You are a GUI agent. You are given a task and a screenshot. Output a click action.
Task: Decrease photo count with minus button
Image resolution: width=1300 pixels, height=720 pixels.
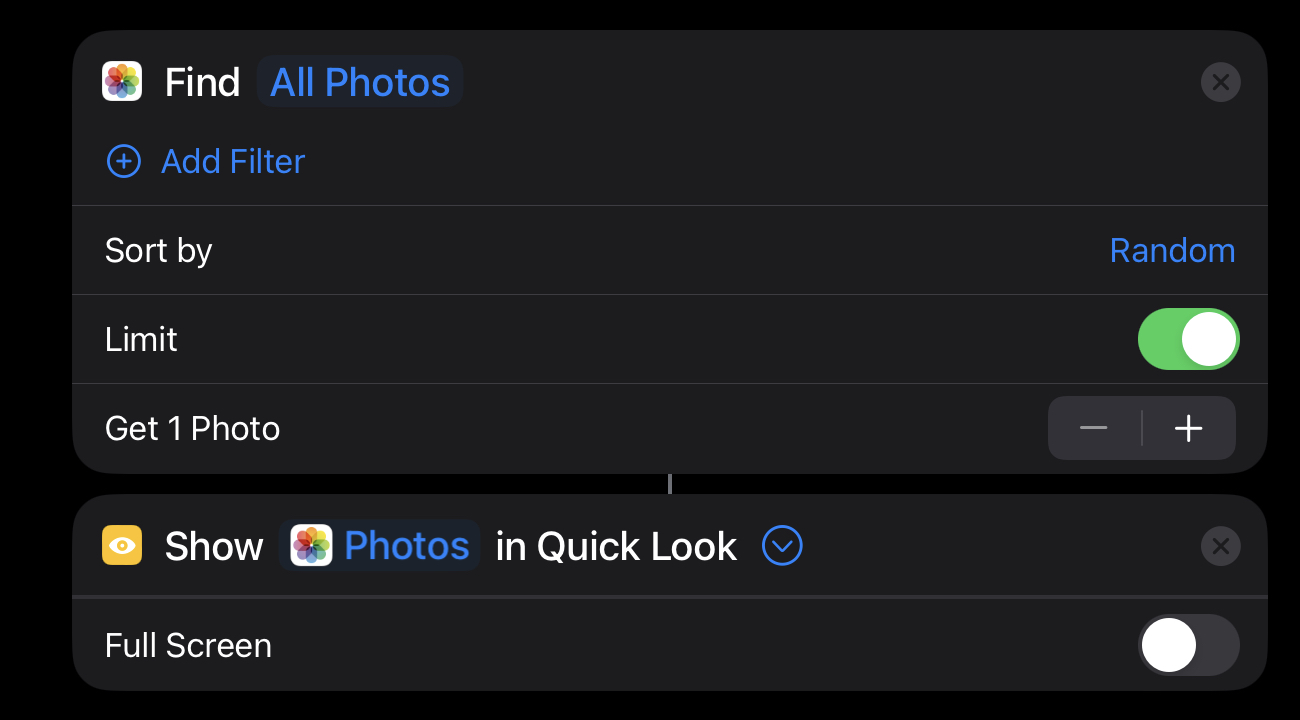point(1094,428)
